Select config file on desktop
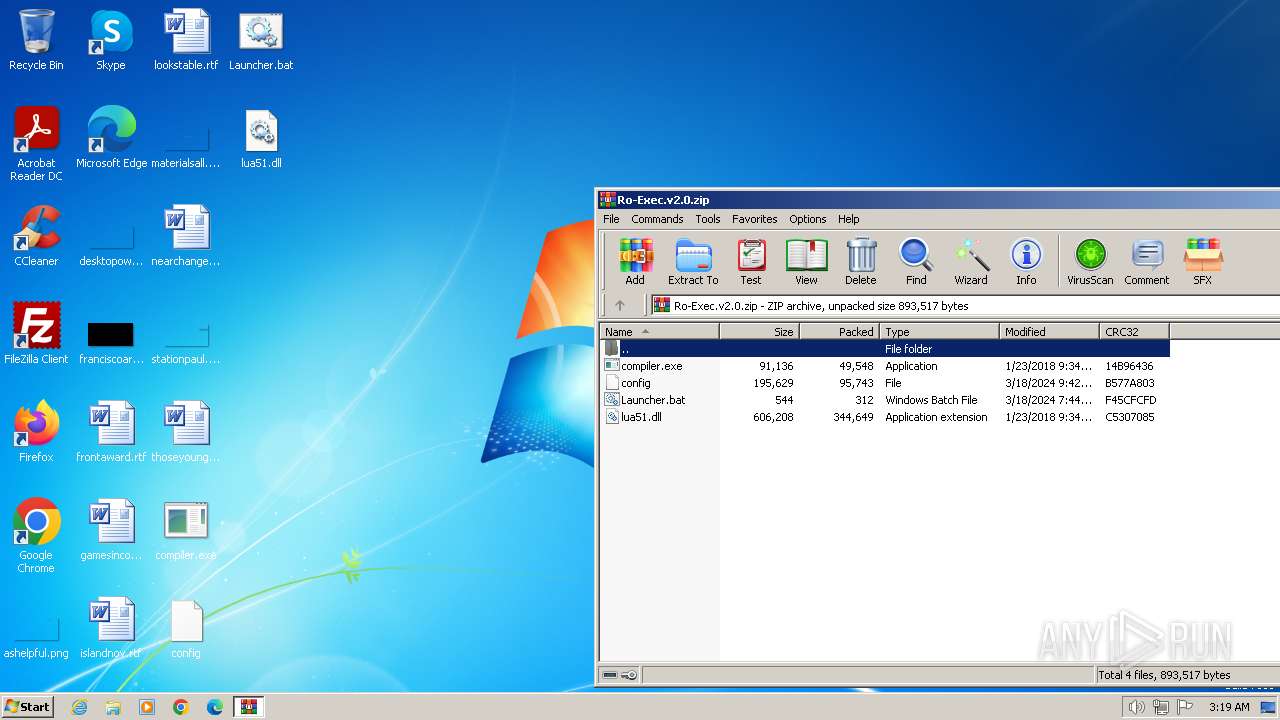 coord(186,628)
